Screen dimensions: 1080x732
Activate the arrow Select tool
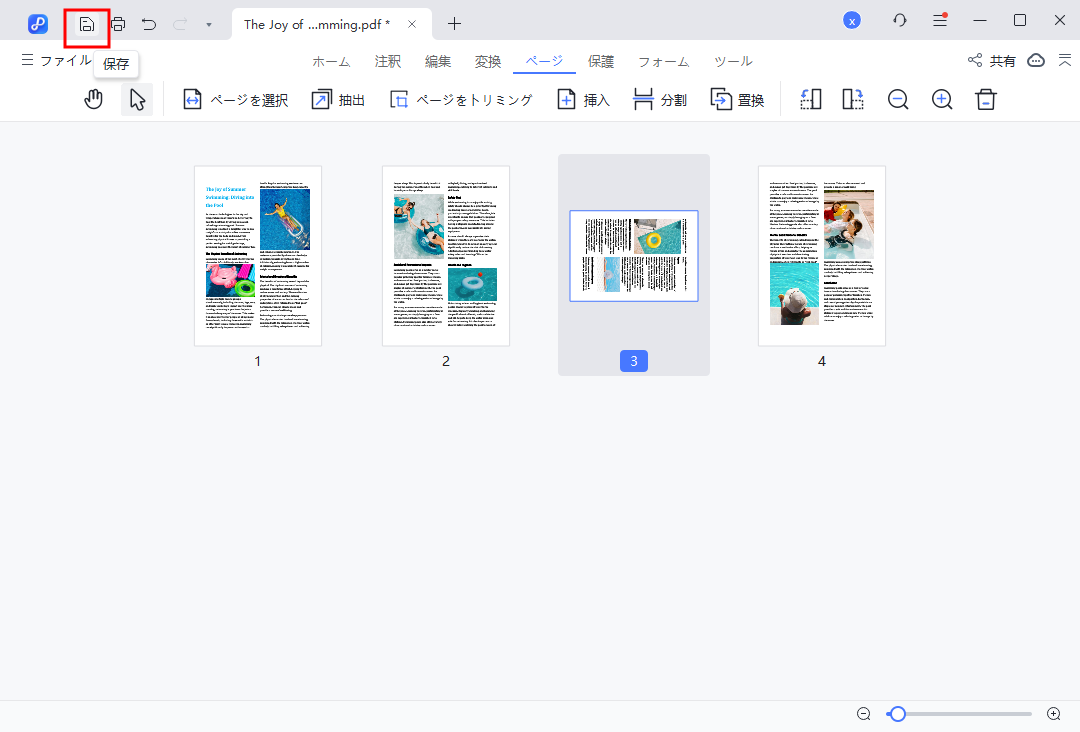(x=137, y=100)
